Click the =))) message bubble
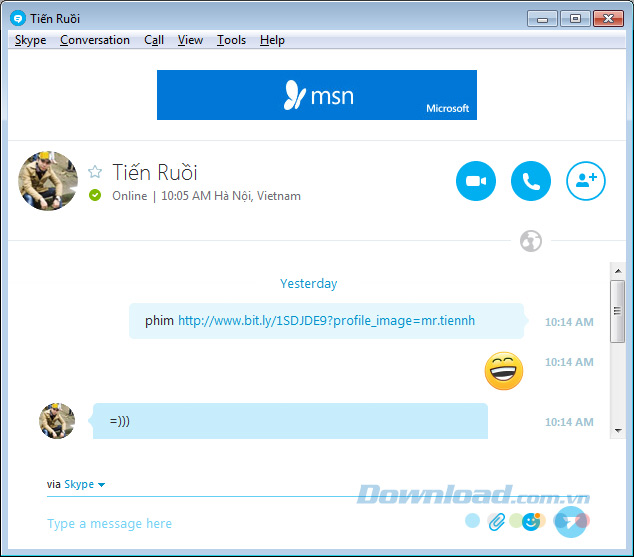 pos(290,421)
